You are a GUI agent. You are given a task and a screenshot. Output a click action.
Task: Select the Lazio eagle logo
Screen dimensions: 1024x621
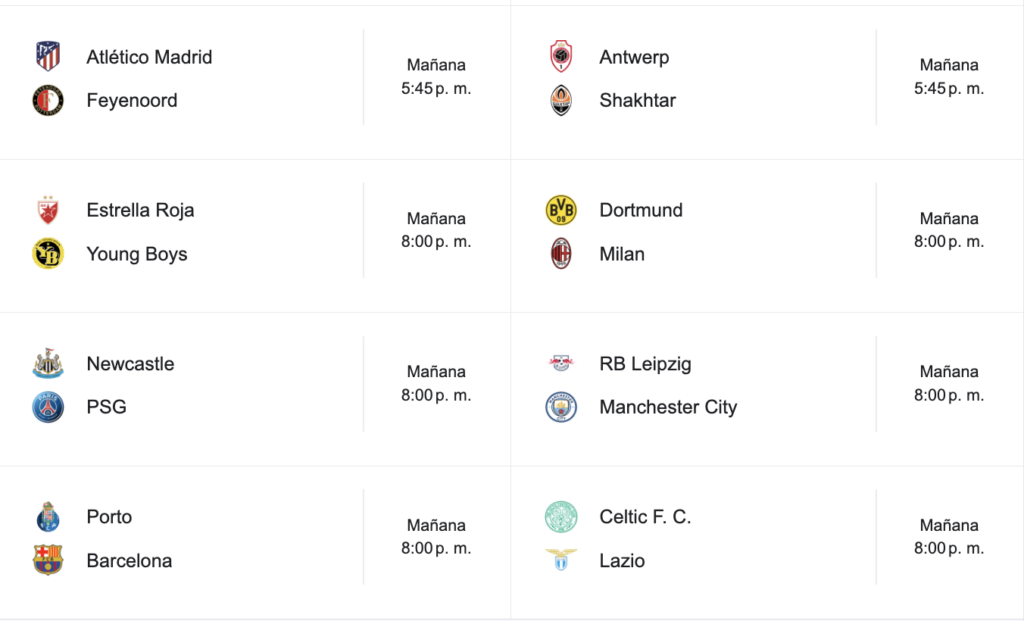pos(561,560)
